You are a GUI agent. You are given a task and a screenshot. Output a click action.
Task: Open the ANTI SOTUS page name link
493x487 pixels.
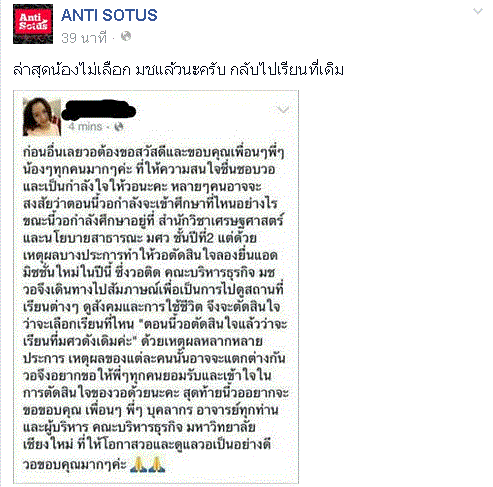(109, 15)
